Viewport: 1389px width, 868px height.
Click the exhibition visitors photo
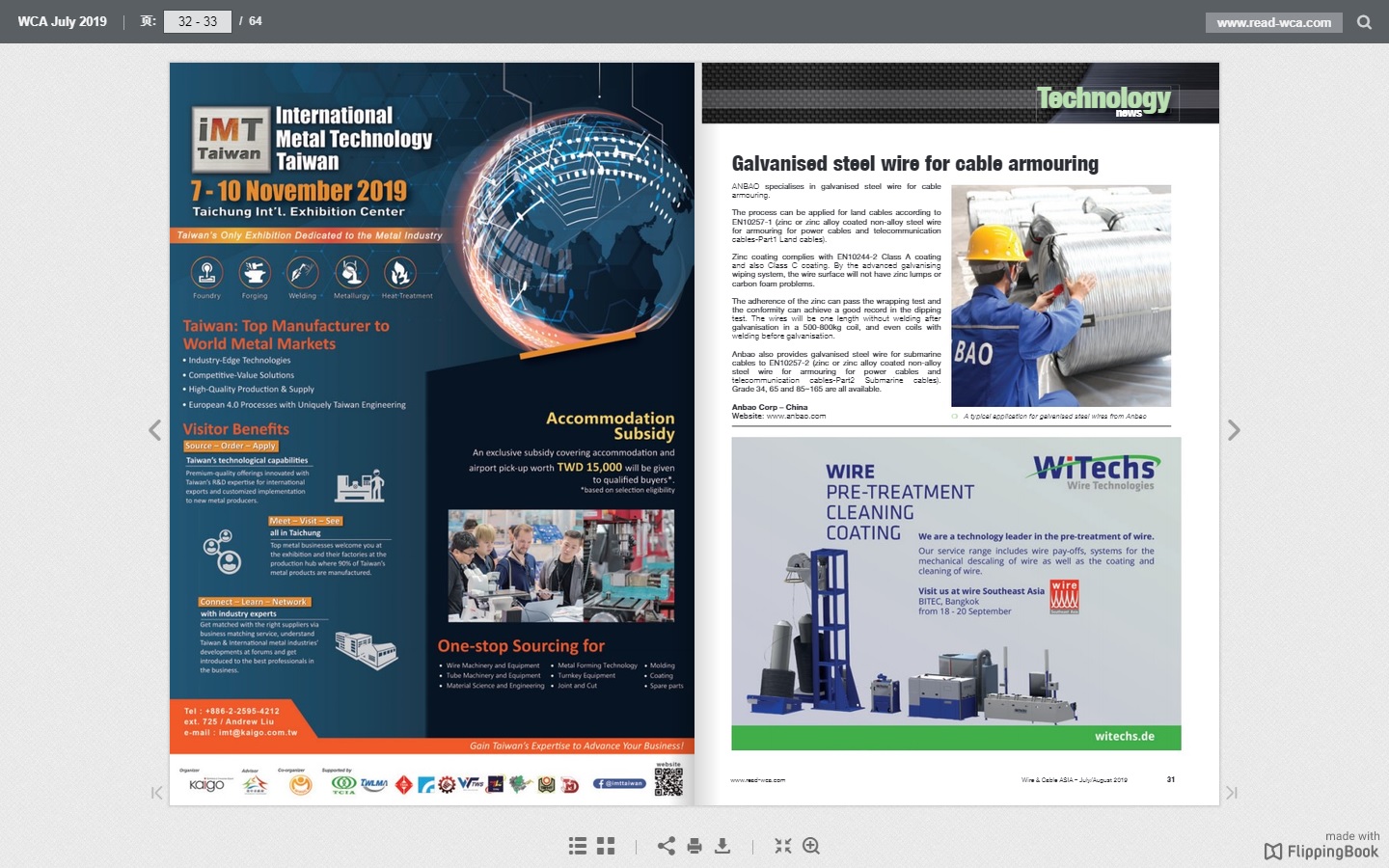pyautogui.click(x=561, y=566)
